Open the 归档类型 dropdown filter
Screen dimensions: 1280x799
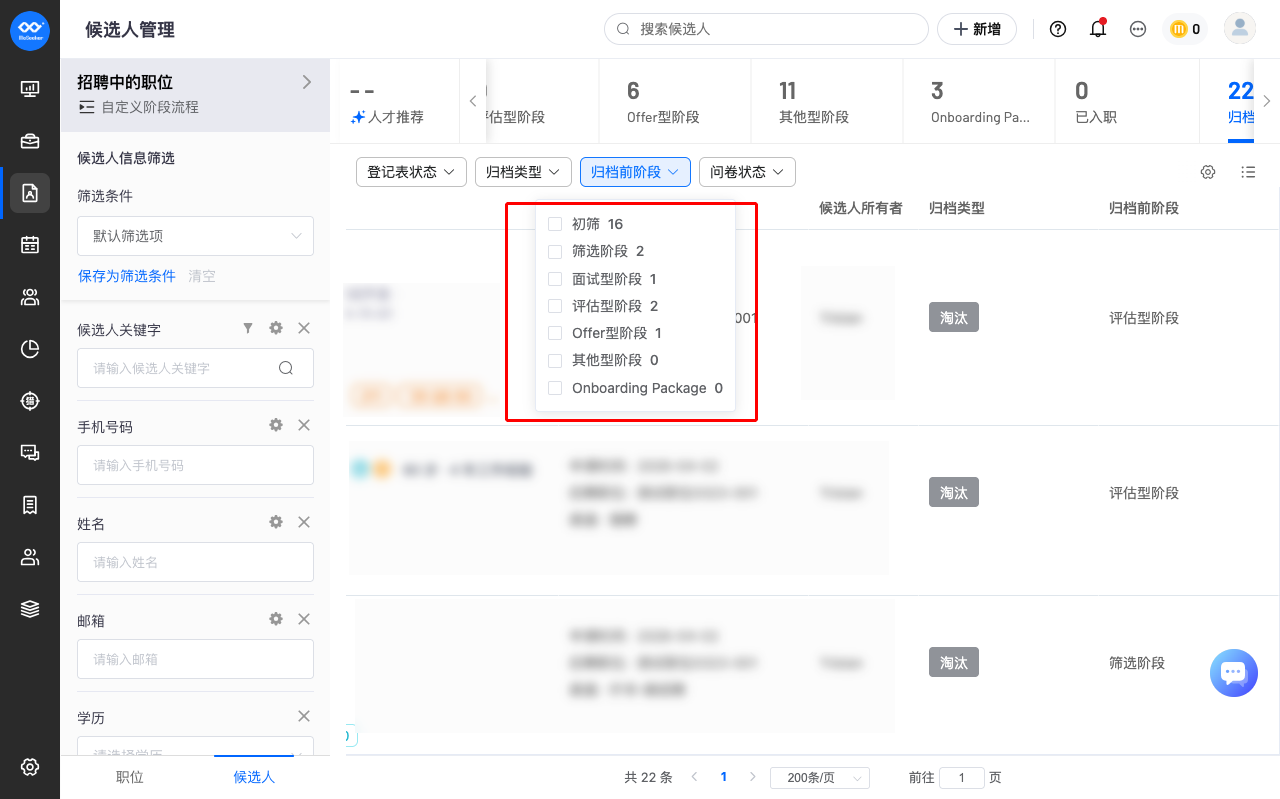(x=523, y=172)
